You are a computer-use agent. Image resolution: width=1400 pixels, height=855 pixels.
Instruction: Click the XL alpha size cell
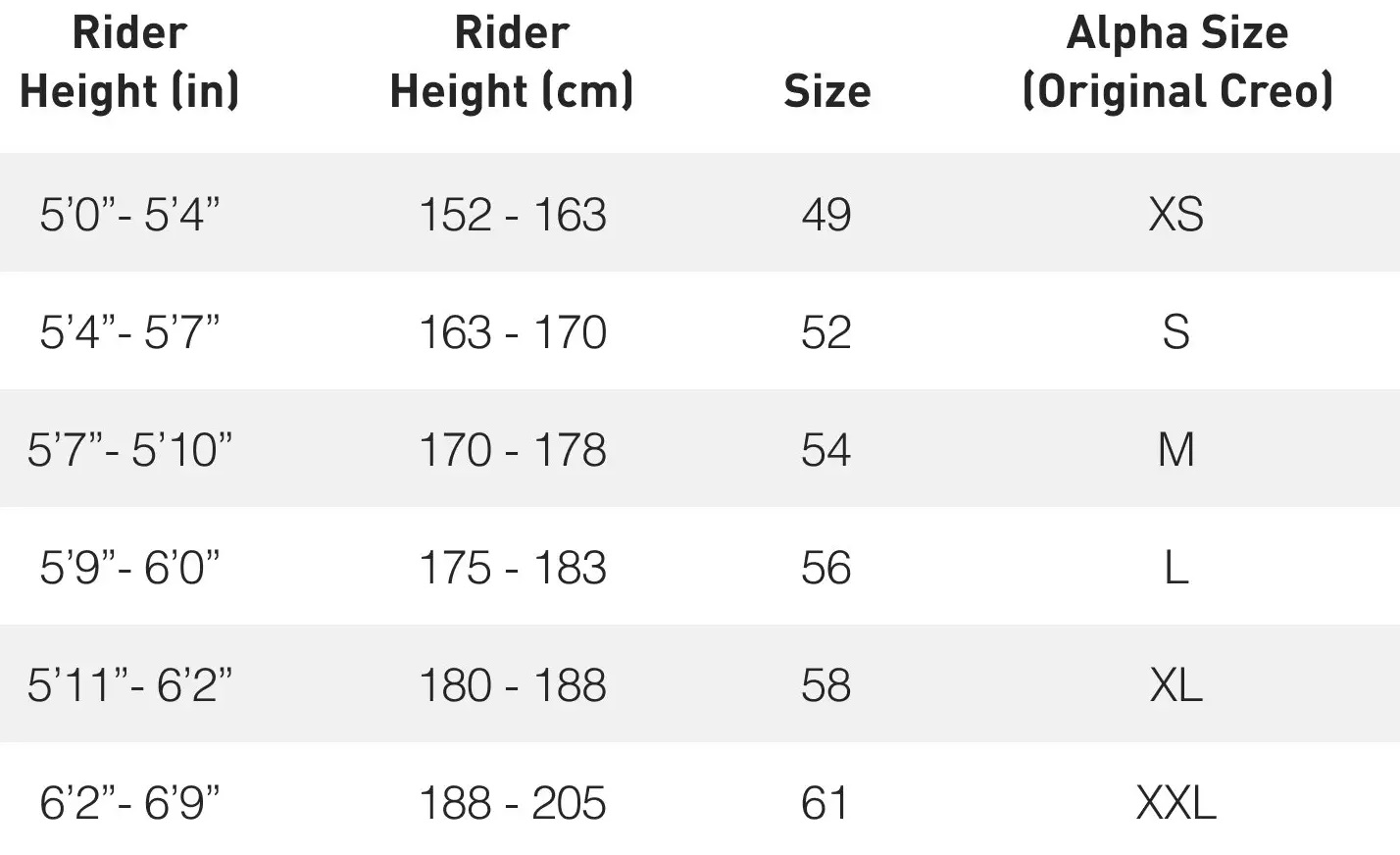(1175, 684)
